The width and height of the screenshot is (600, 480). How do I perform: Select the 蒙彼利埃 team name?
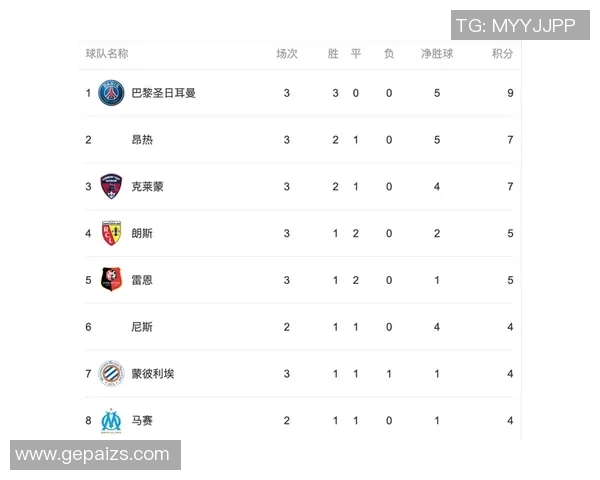click(x=153, y=374)
